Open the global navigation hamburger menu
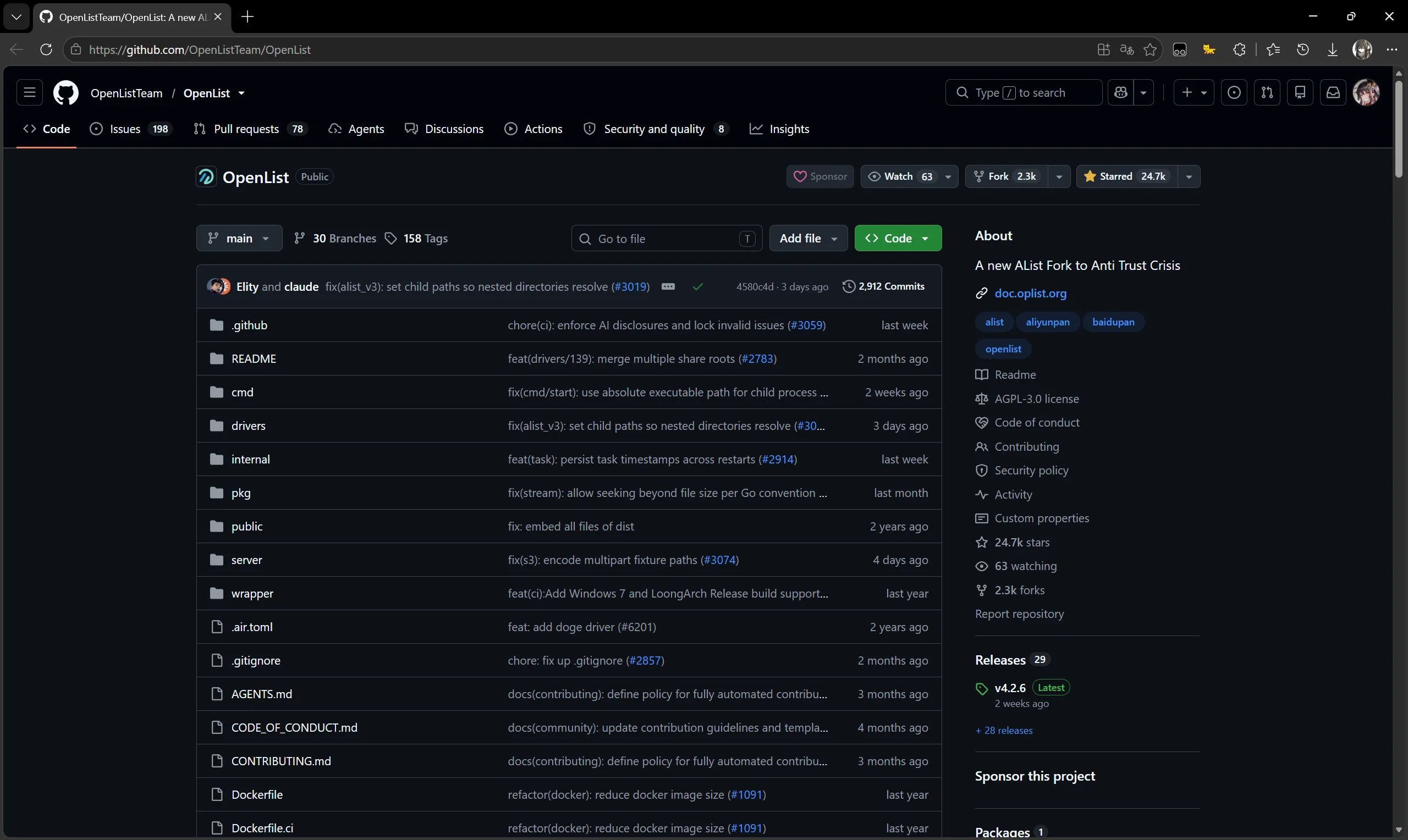This screenshot has height=840, width=1408. pos(30,93)
